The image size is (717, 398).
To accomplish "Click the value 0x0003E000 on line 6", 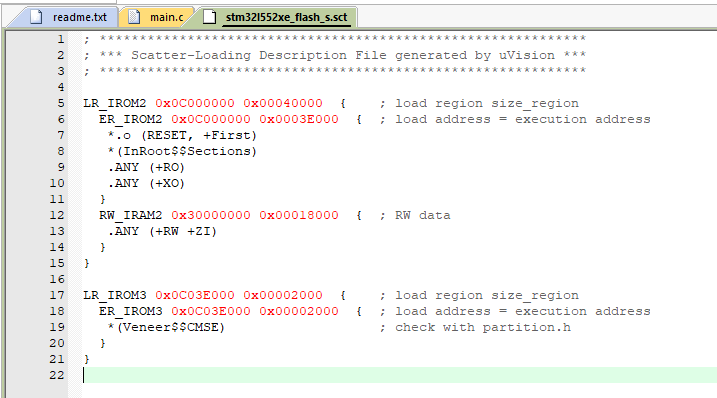I will click(x=299, y=119).
